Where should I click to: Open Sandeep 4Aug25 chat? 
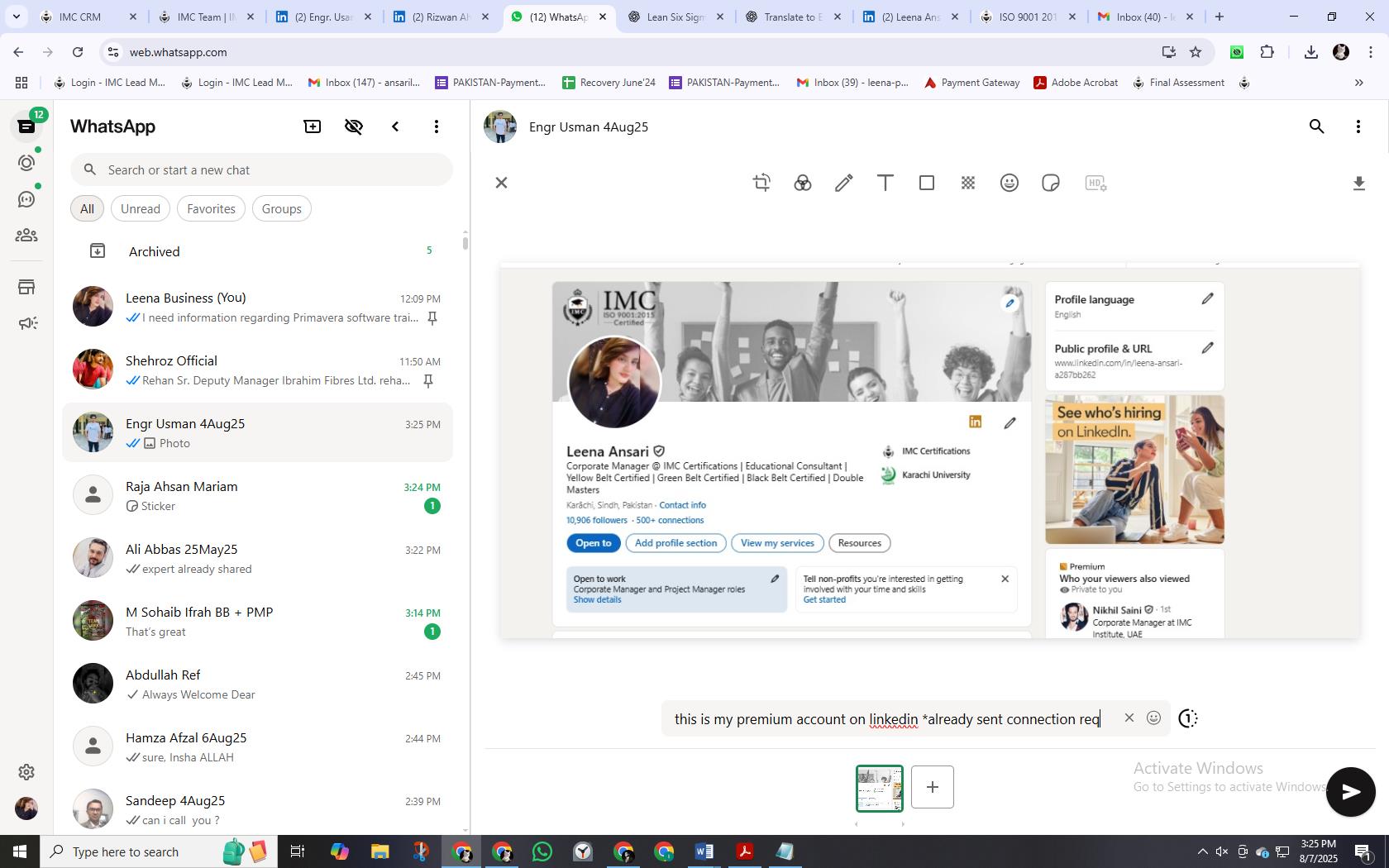coord(257,810)
